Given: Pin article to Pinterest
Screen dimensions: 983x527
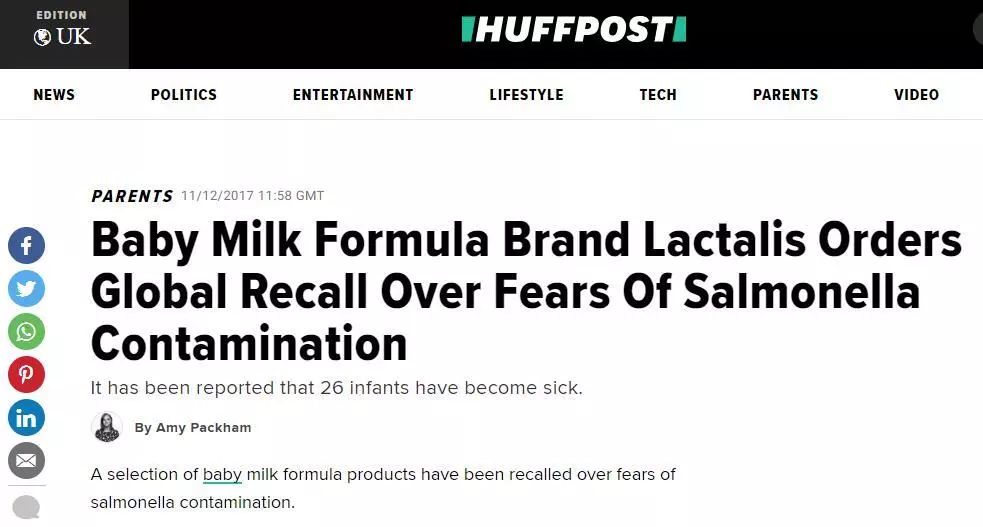Looking at the screenshot, I should (x=26, y=375).
